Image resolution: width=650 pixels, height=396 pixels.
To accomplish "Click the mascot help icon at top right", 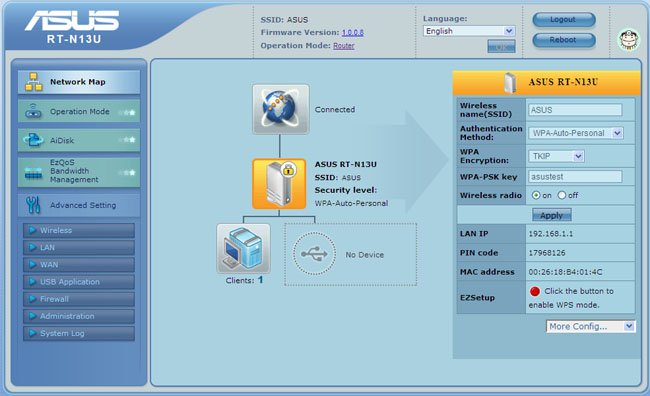I will click(629, 39).
